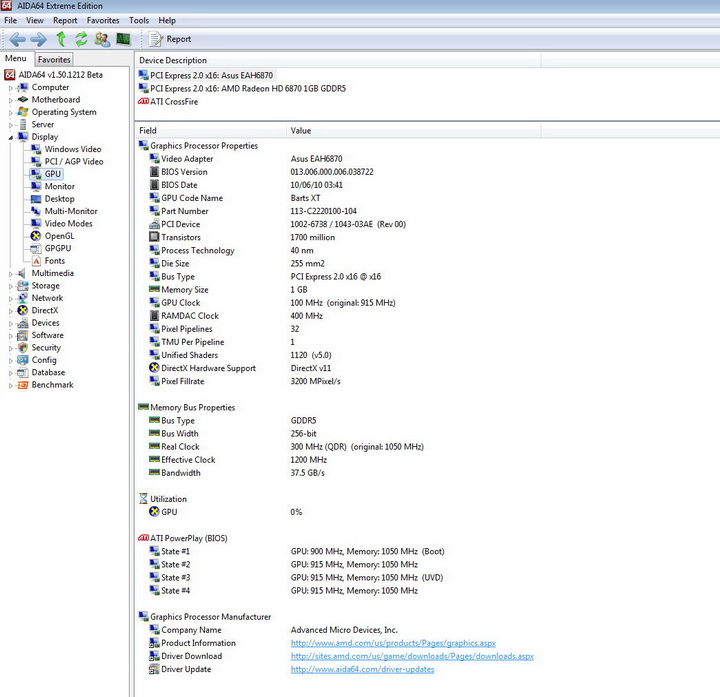Image resolution: width=720 pixels, height=697 pixels.
Task: Open the AMD driver downloads link
Action: tap(412, 656)
